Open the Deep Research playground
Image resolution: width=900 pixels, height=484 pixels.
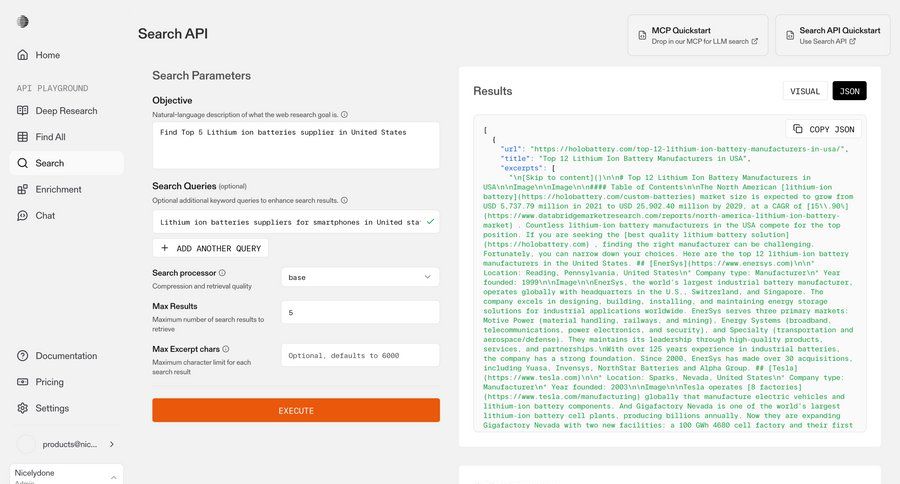pyautogui.click(x=65, y=110)
